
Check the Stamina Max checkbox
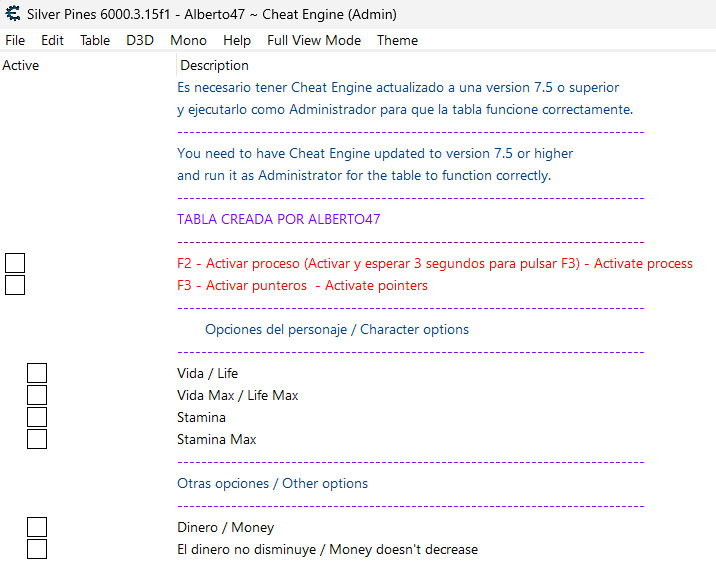pos(37,439)
